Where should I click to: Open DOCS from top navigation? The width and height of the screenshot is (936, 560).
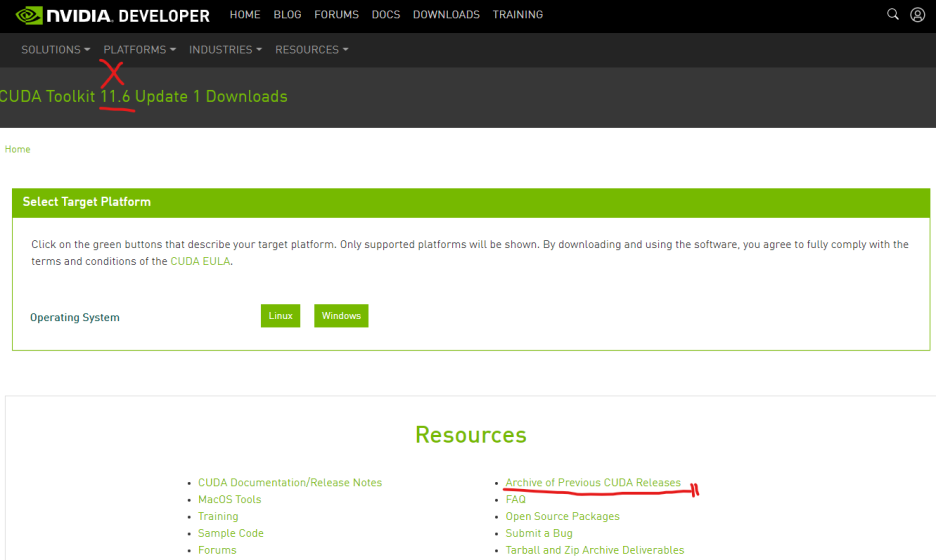[386, 14]
